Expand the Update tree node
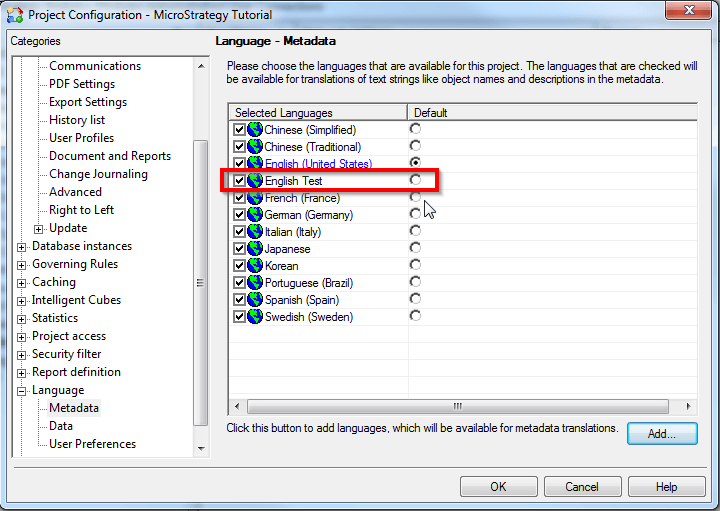Viewport: 720px width, 511px height. coord(39,229)
